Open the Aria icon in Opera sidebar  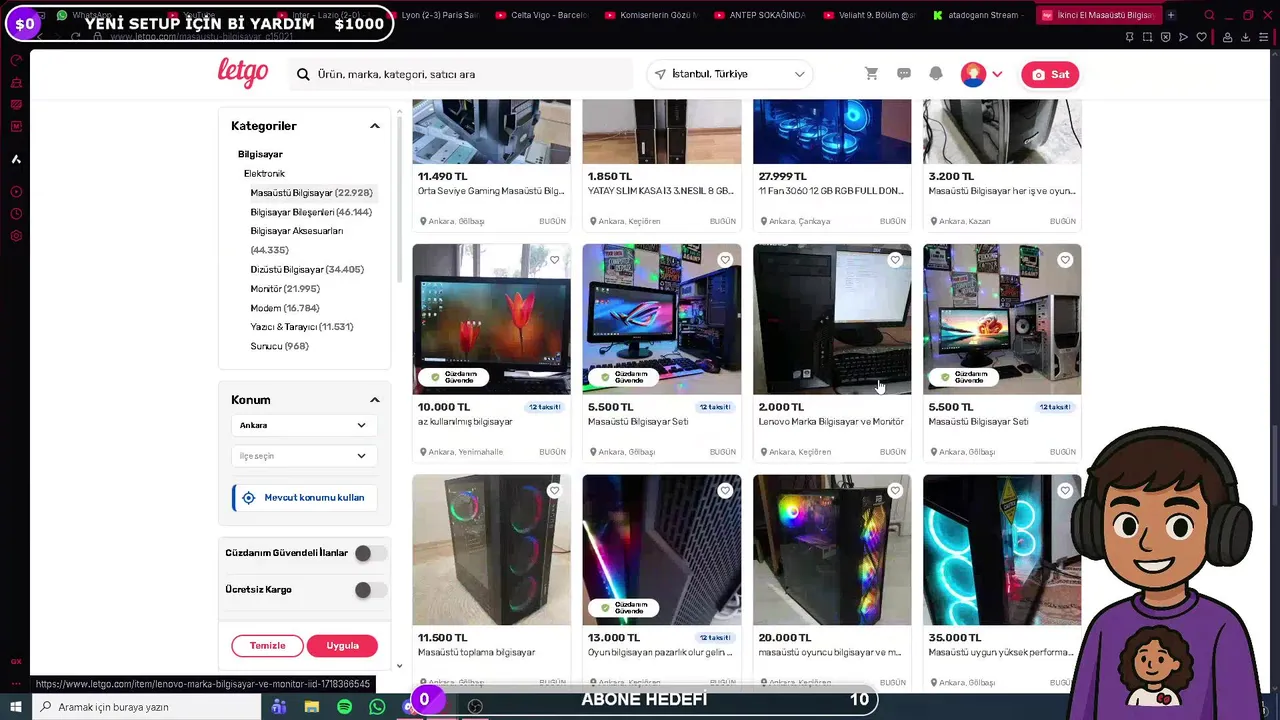tap(16, 159)
